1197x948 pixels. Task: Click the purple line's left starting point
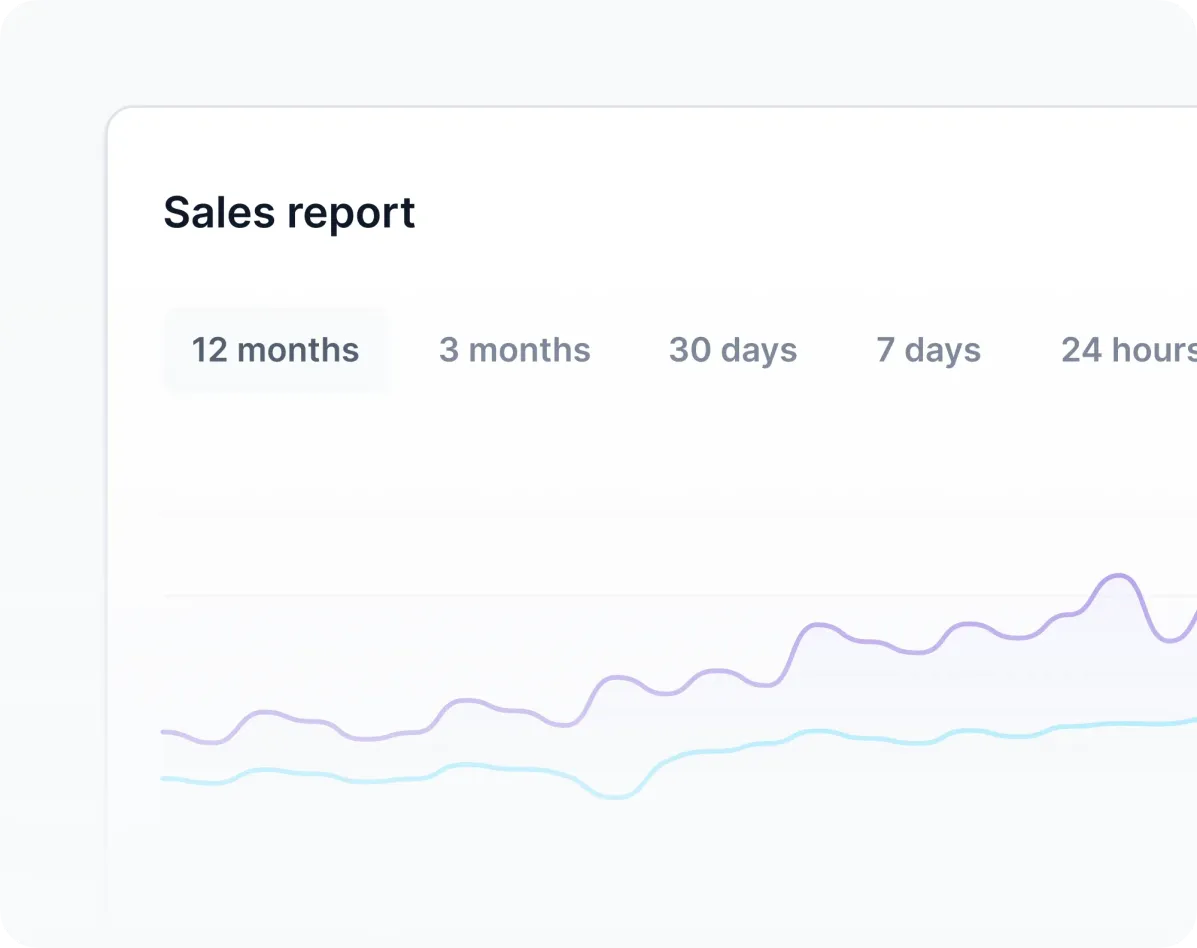pyautogui.click(x=164, y=732)
